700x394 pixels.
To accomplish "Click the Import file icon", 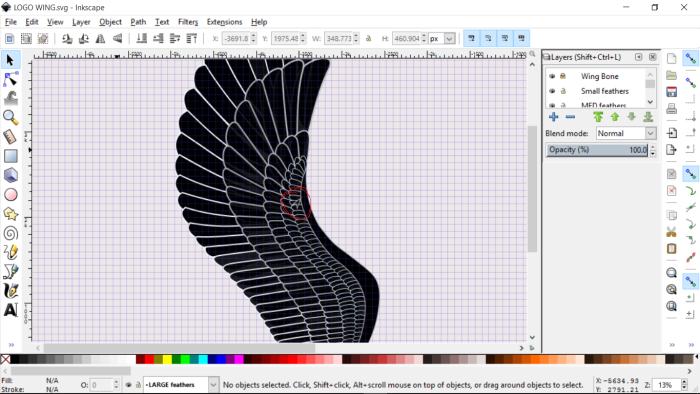I will coord(671,133).
